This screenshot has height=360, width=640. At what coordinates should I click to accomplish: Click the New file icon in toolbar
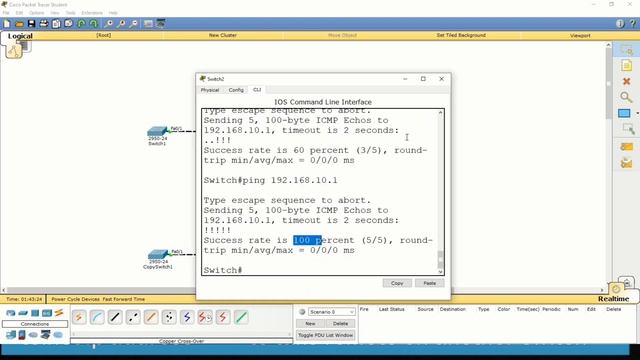(7, 24)
